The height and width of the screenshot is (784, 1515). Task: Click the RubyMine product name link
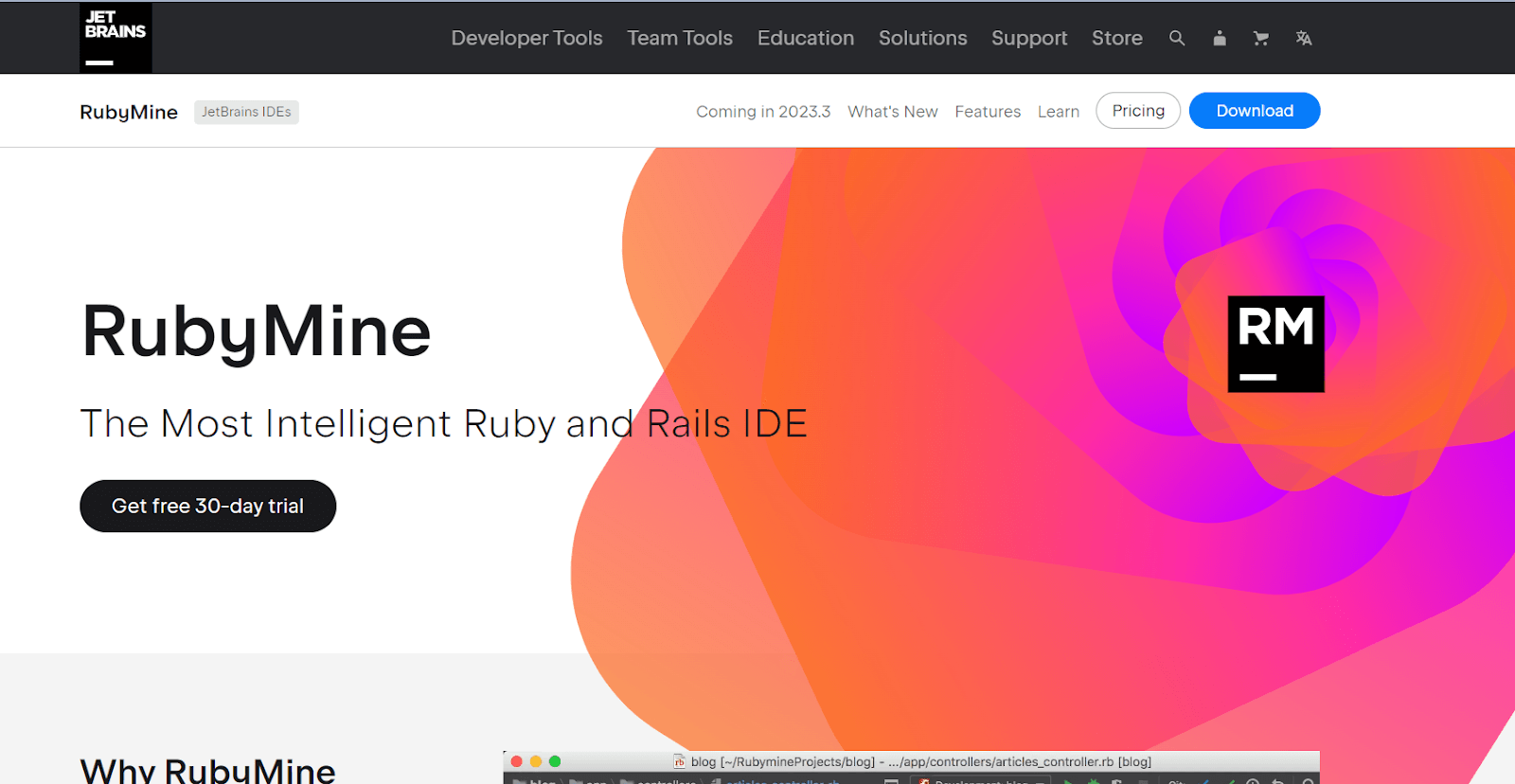point(129,112)
